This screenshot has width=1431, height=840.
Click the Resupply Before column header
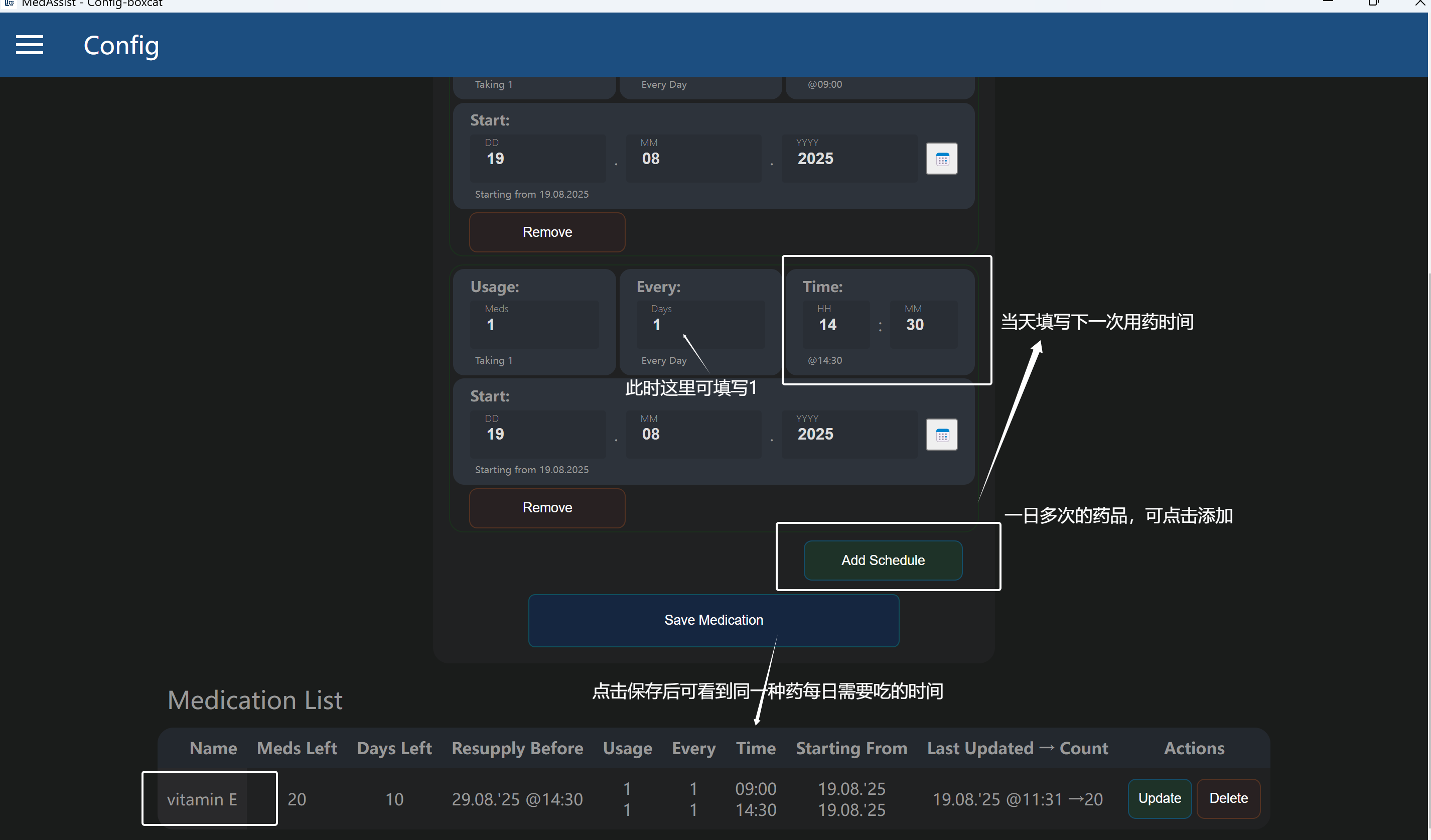point(517,748)
